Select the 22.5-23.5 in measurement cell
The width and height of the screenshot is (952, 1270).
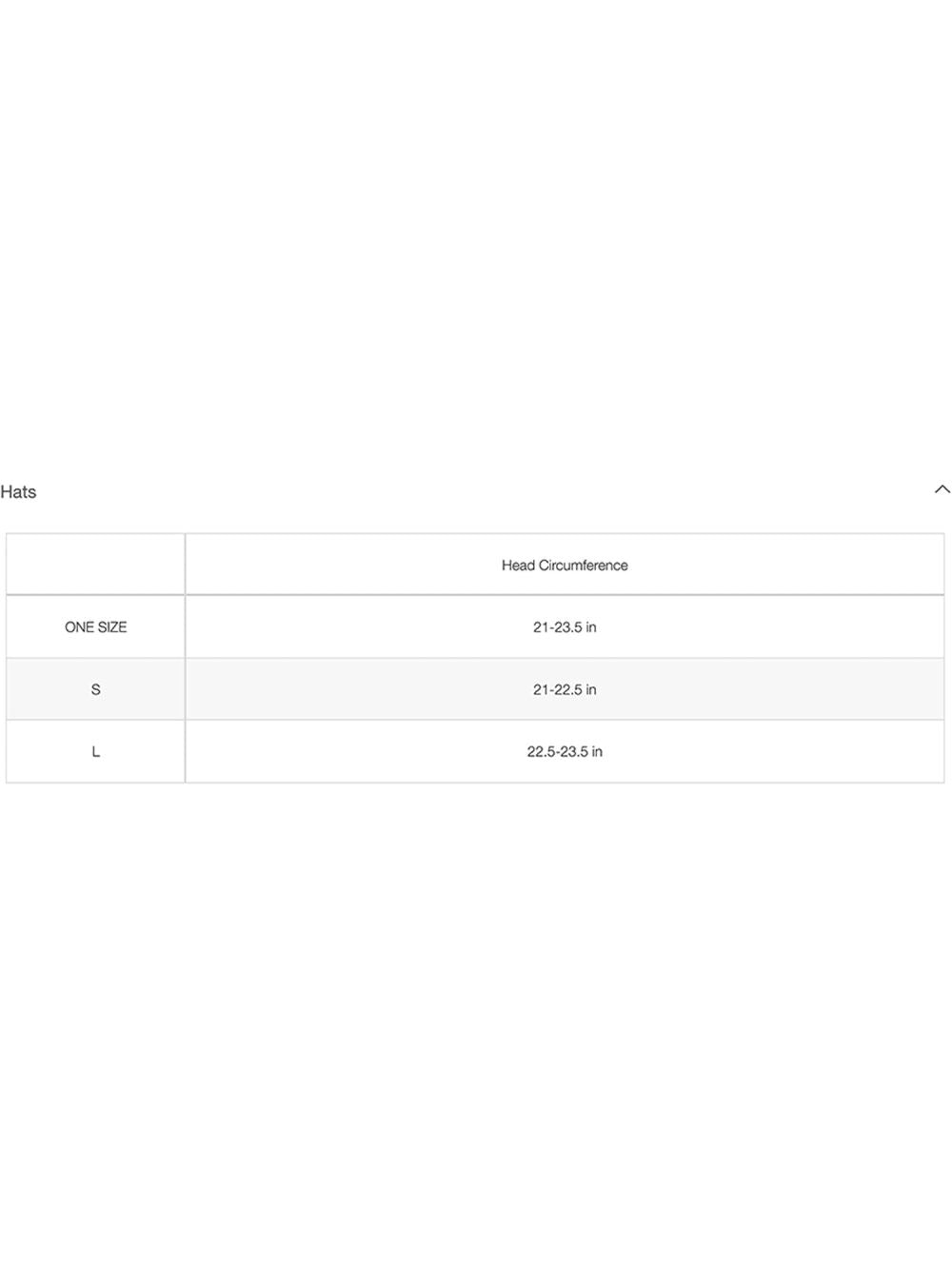(x=565, y=752)
